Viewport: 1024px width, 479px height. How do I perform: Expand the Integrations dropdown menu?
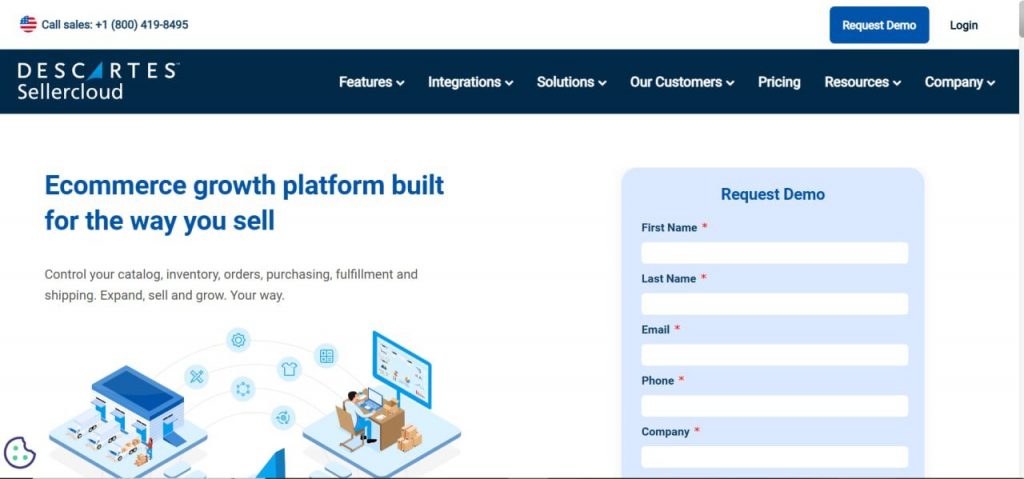pyautogui.click(x=470, y=82)
